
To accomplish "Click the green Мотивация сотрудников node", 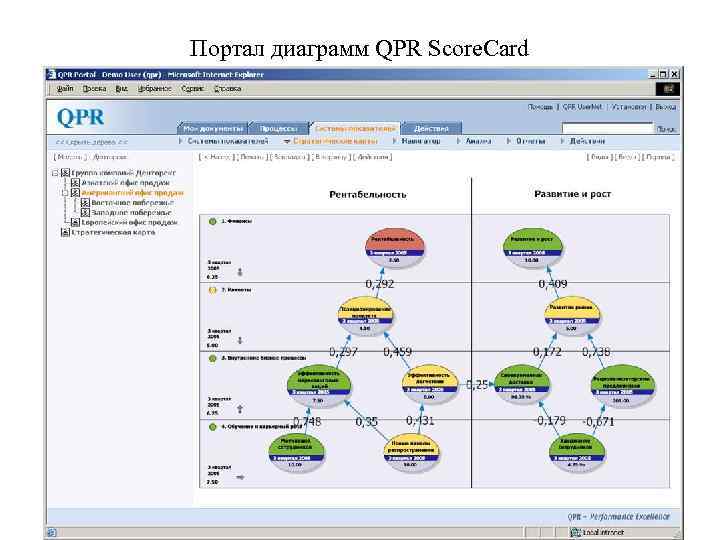I will click(x=296, y=452).
